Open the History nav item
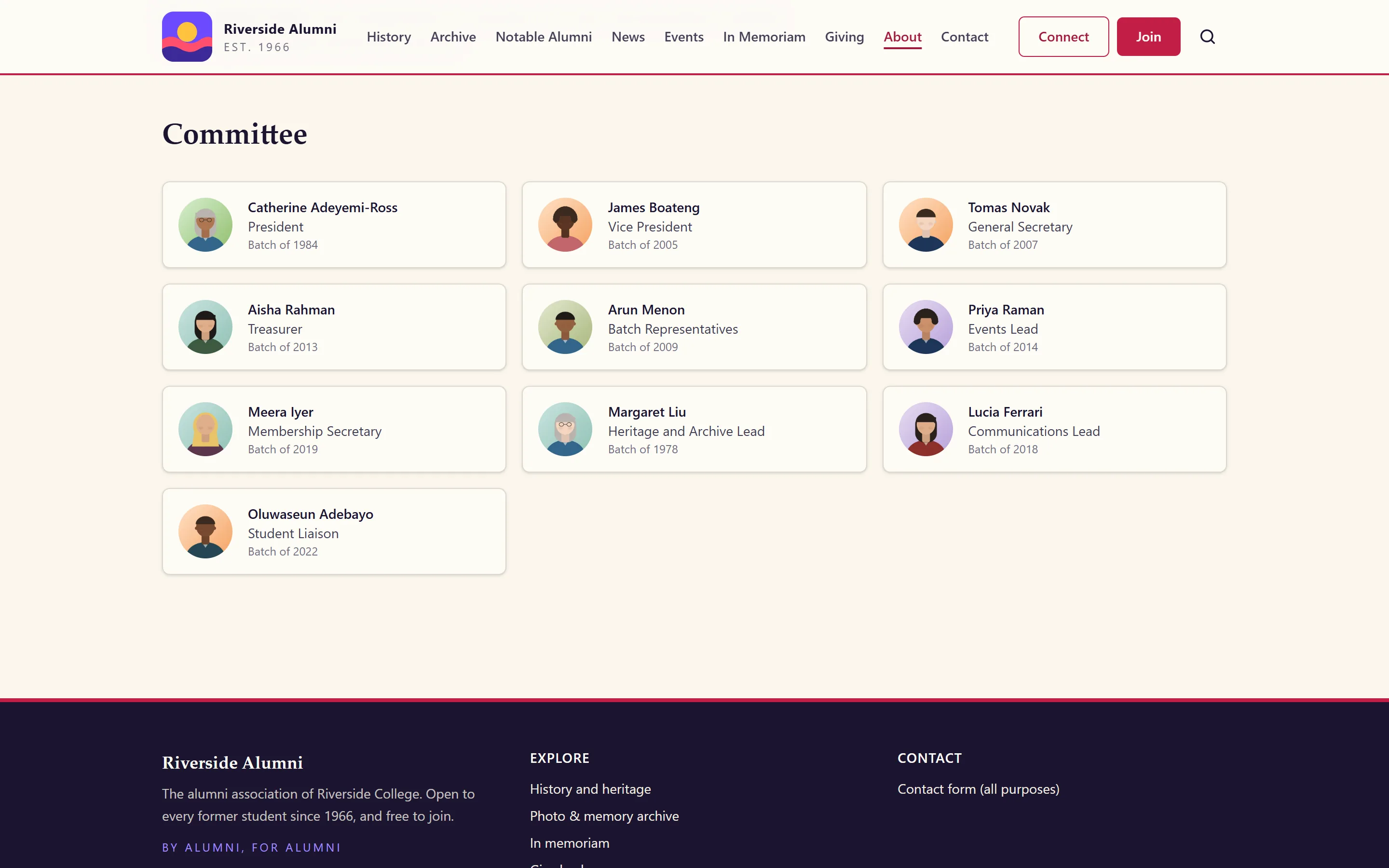1389x868 pixels. click(389, 37)
